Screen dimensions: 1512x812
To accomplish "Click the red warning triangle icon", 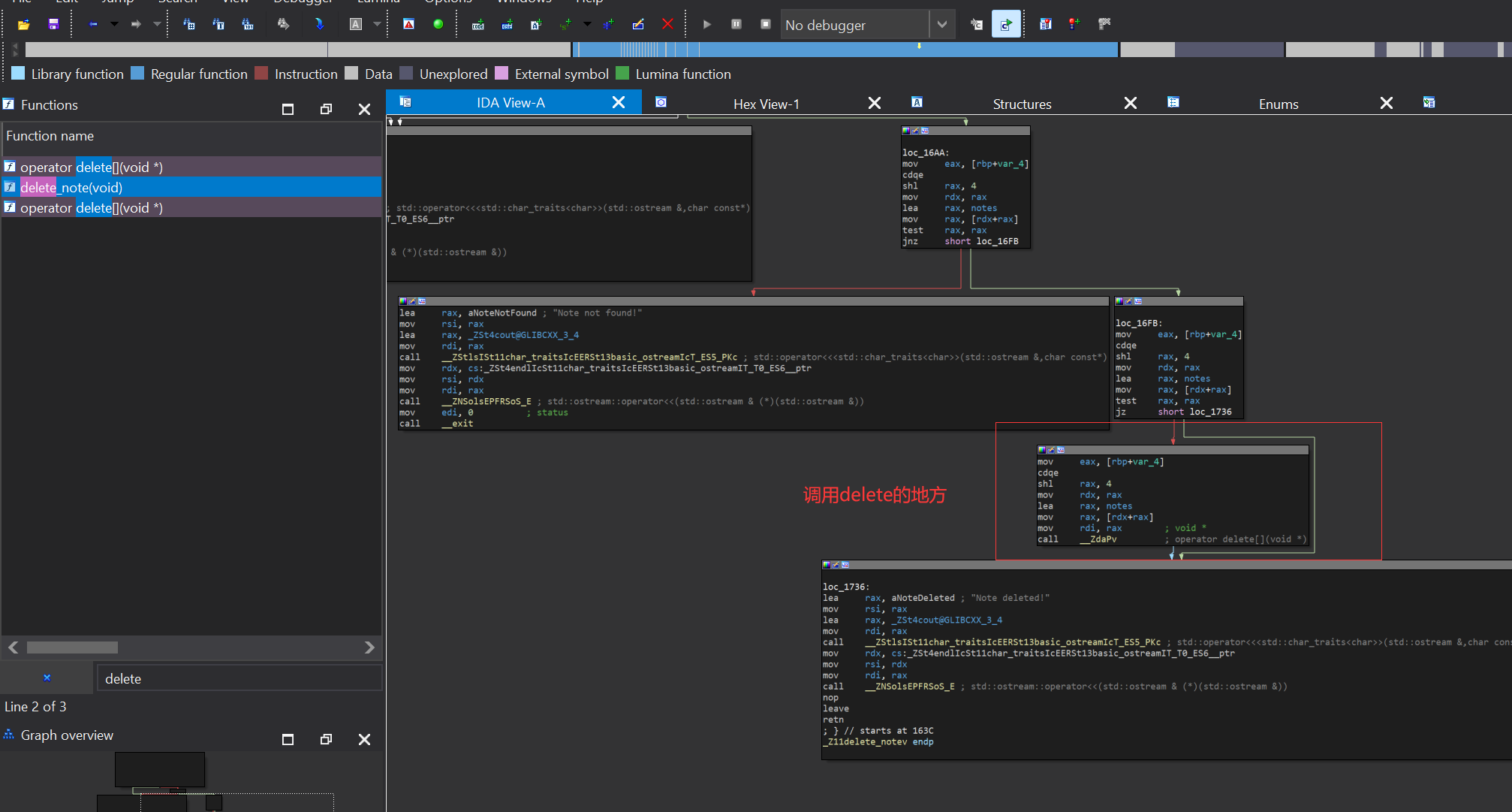I will point(408,24).
